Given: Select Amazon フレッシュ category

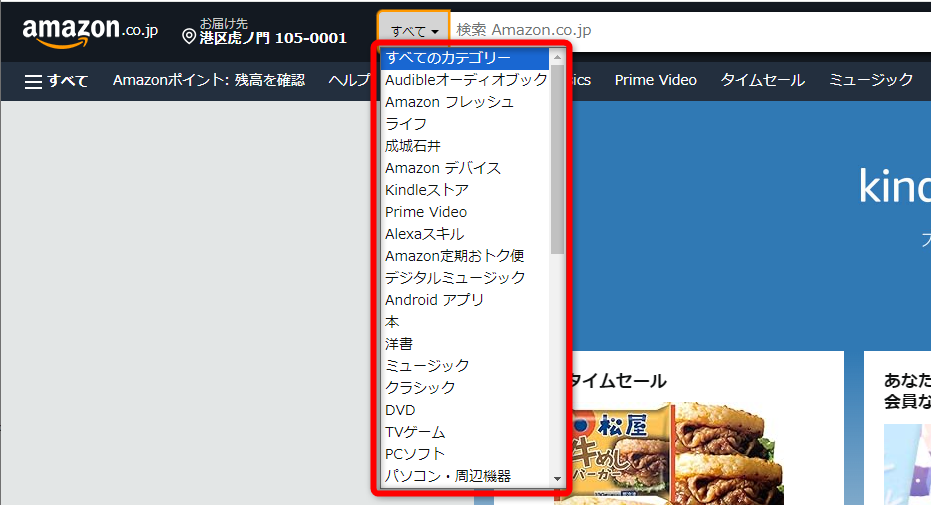Looking at the screenshot, I should click(x=466, y=102).
